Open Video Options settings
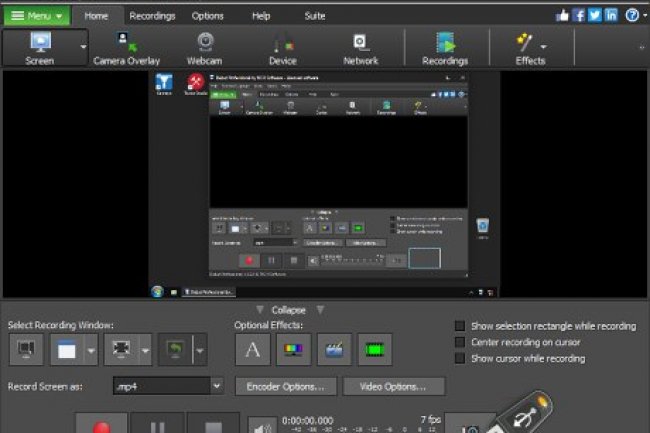Viewport: 650px width, 433px height. pos(394,386)
